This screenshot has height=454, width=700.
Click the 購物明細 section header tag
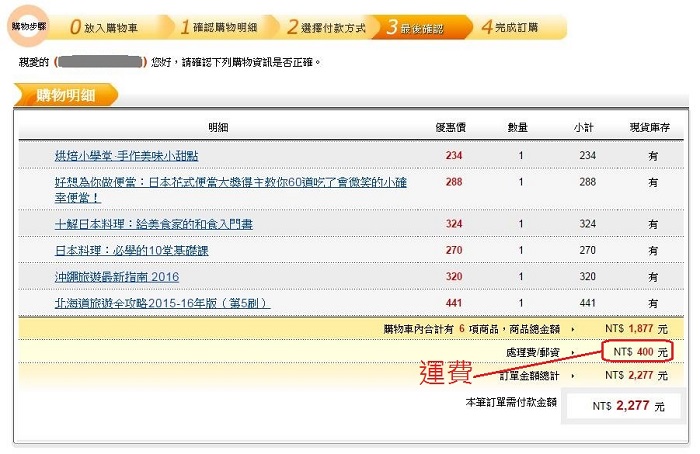(x=66, y=95)
